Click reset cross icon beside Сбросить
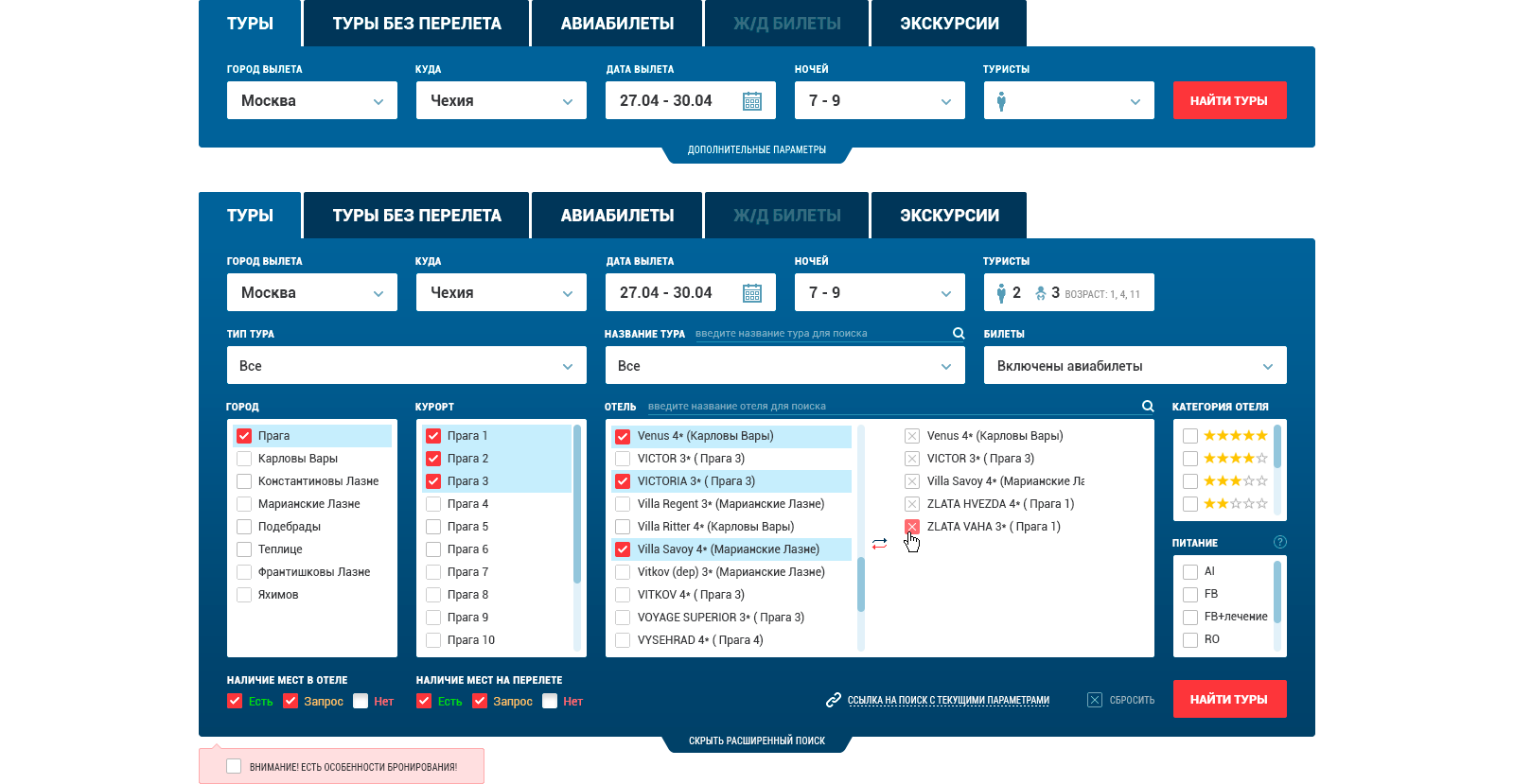 [x=1095, y=700]
